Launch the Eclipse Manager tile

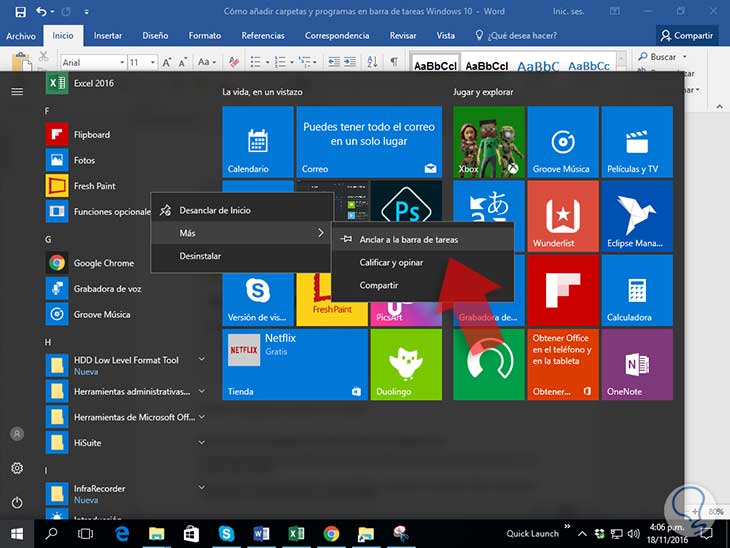(637, 216)
